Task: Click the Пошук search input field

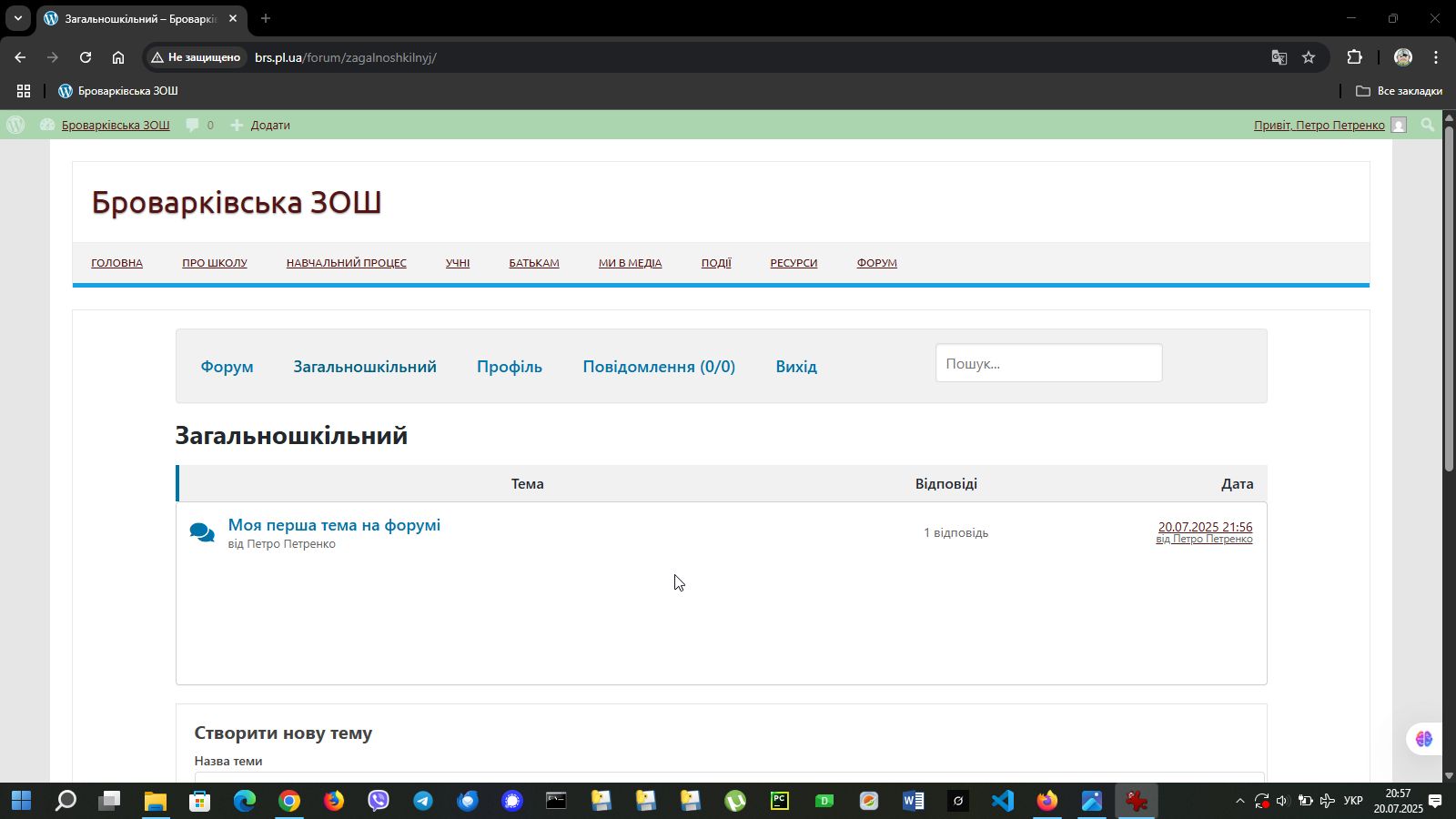Action: pos(1048,363)
